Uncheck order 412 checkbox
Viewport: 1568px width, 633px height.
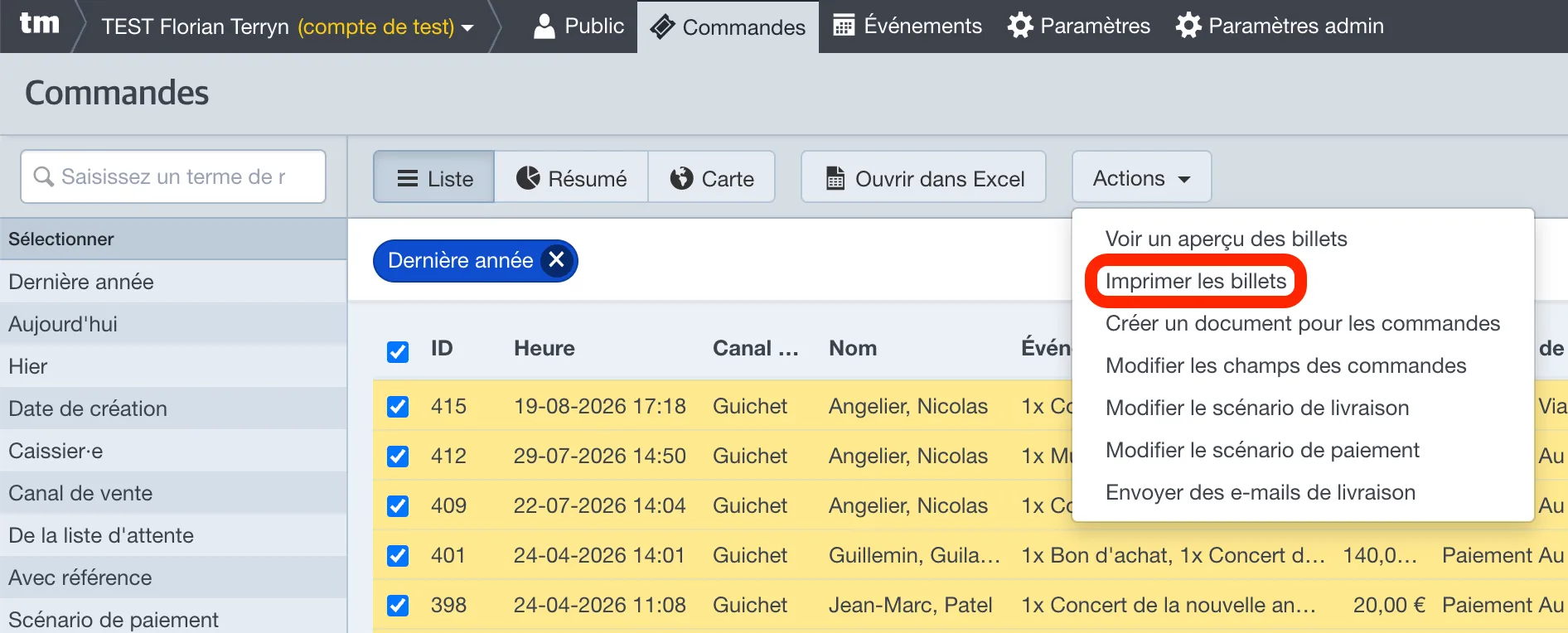398,456
